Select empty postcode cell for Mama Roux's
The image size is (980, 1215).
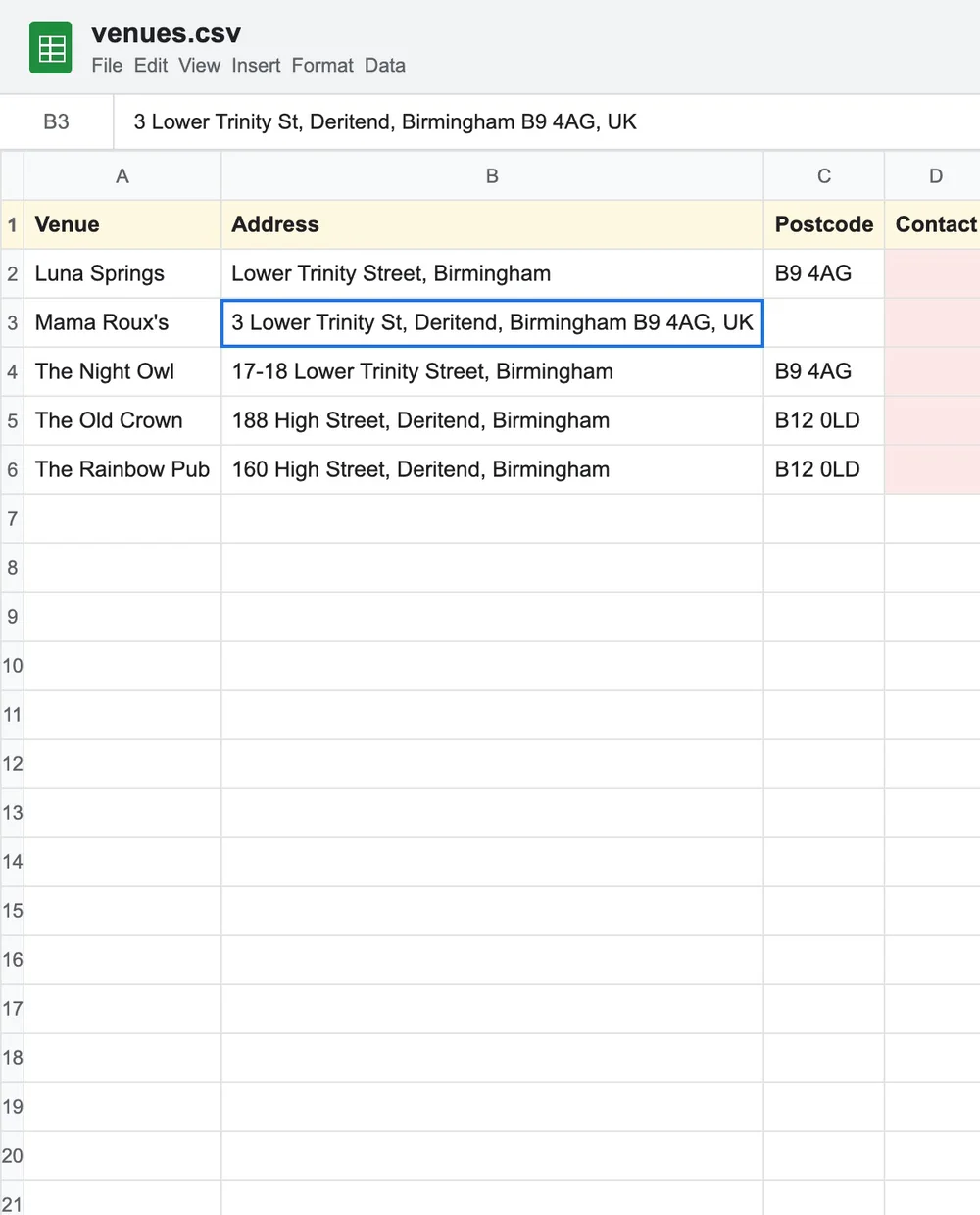click(x=824, y=323)
